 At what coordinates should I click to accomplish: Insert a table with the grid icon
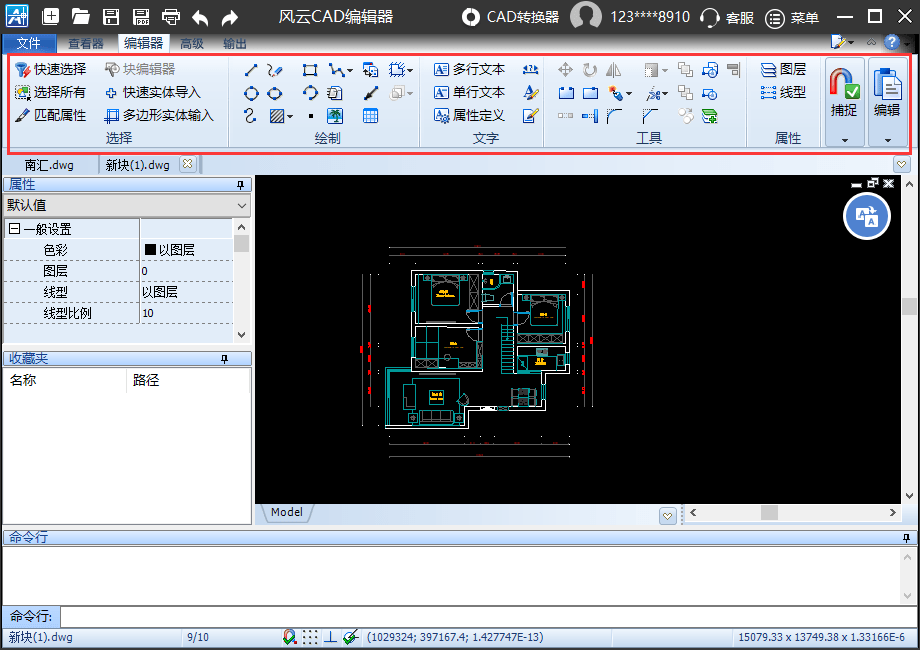pos(370,116)
